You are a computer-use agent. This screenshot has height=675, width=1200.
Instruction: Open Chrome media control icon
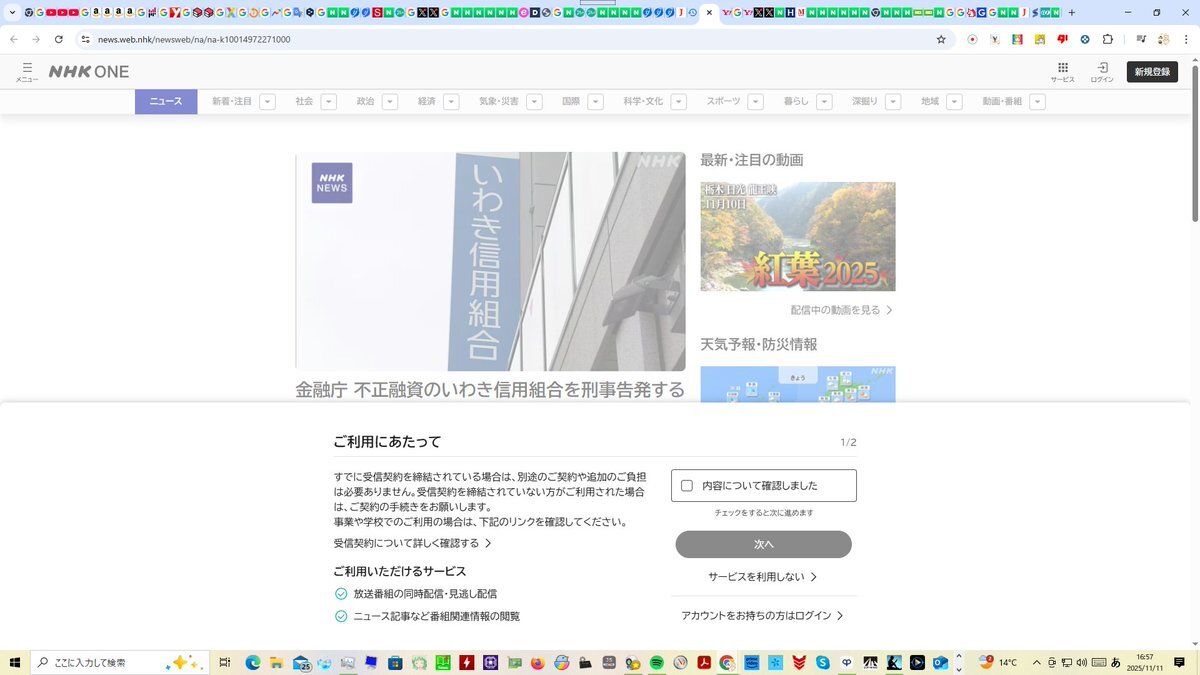[x=1140, y=39]
